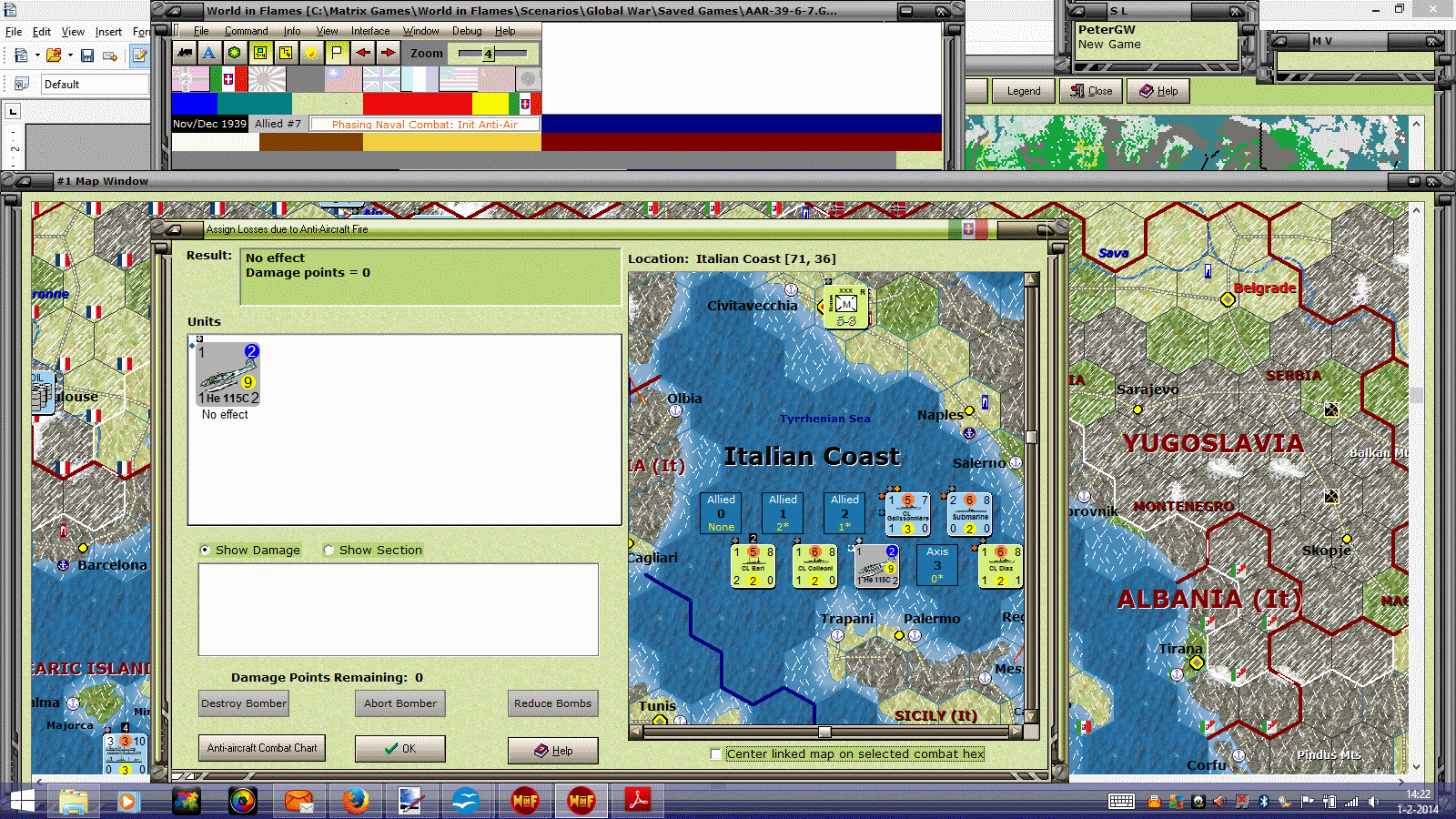Click the Close button beside Legend

coord(1091,91)
